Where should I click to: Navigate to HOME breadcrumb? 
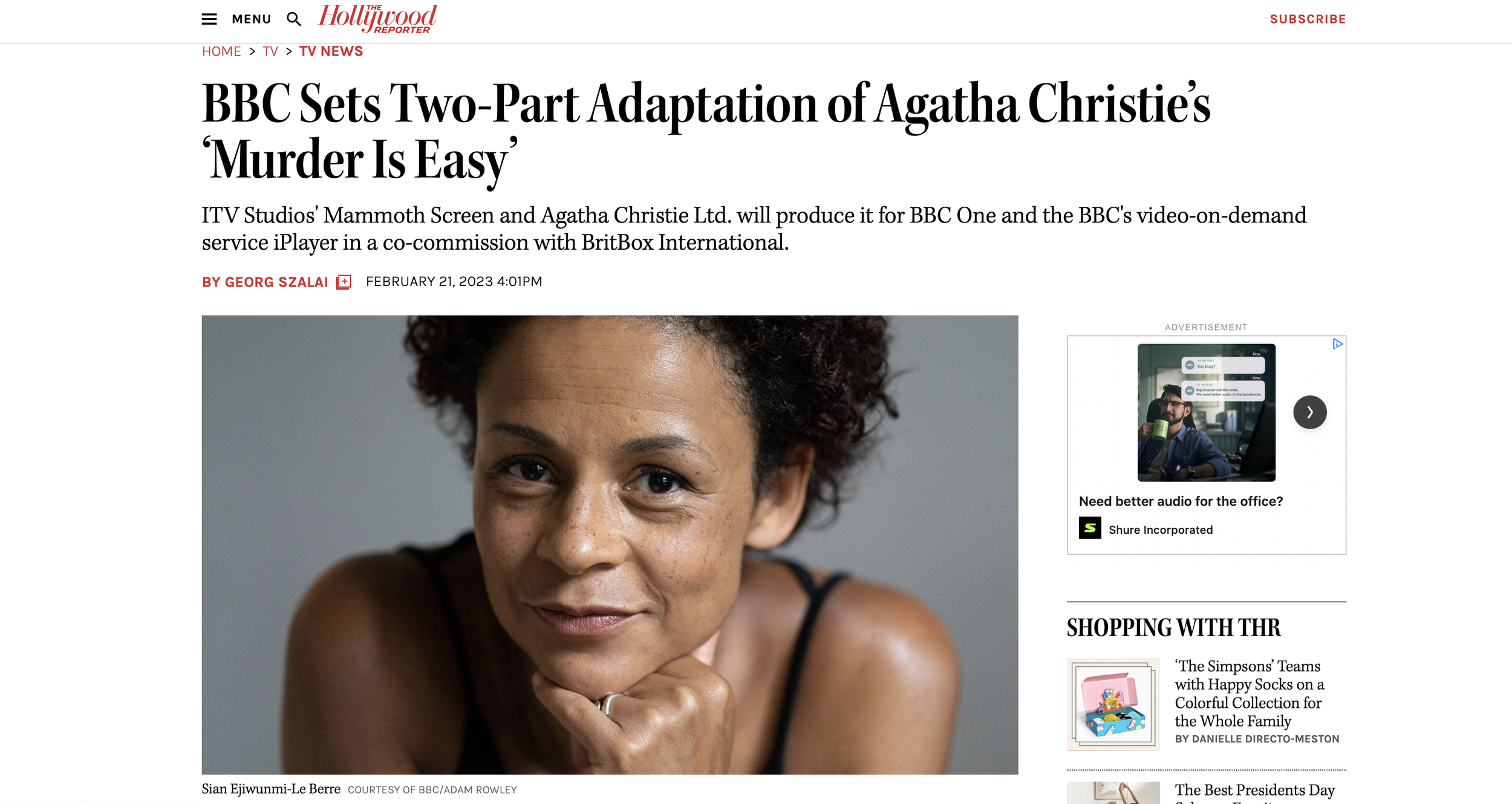click(221, 51)
